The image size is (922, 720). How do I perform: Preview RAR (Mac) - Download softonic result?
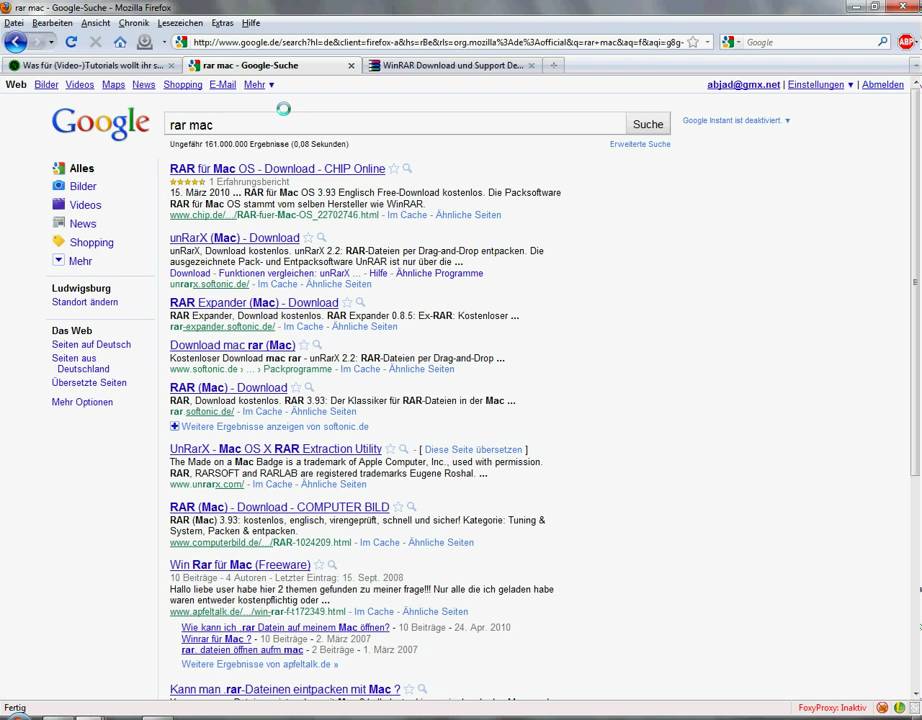pyautogui.click(x=309, y=388)
